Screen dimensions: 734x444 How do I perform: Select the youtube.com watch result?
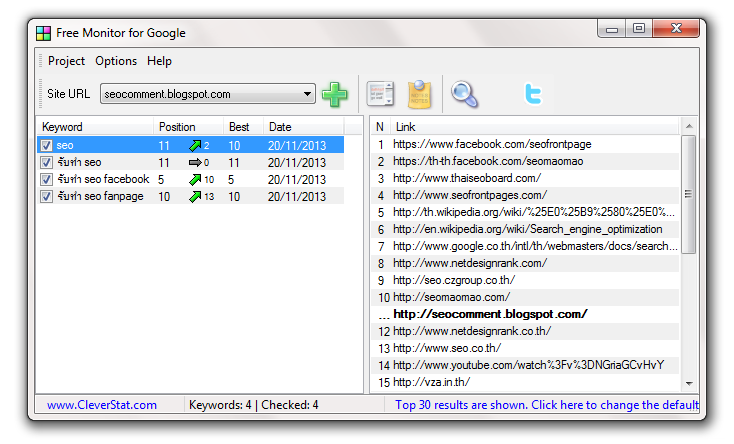pyautogui.click(x=528, y=365)
